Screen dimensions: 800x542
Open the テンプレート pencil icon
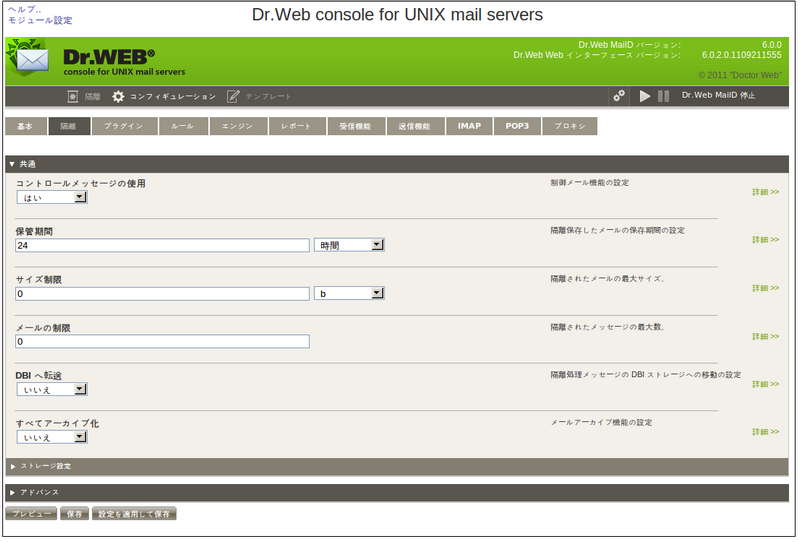[233, 96]
